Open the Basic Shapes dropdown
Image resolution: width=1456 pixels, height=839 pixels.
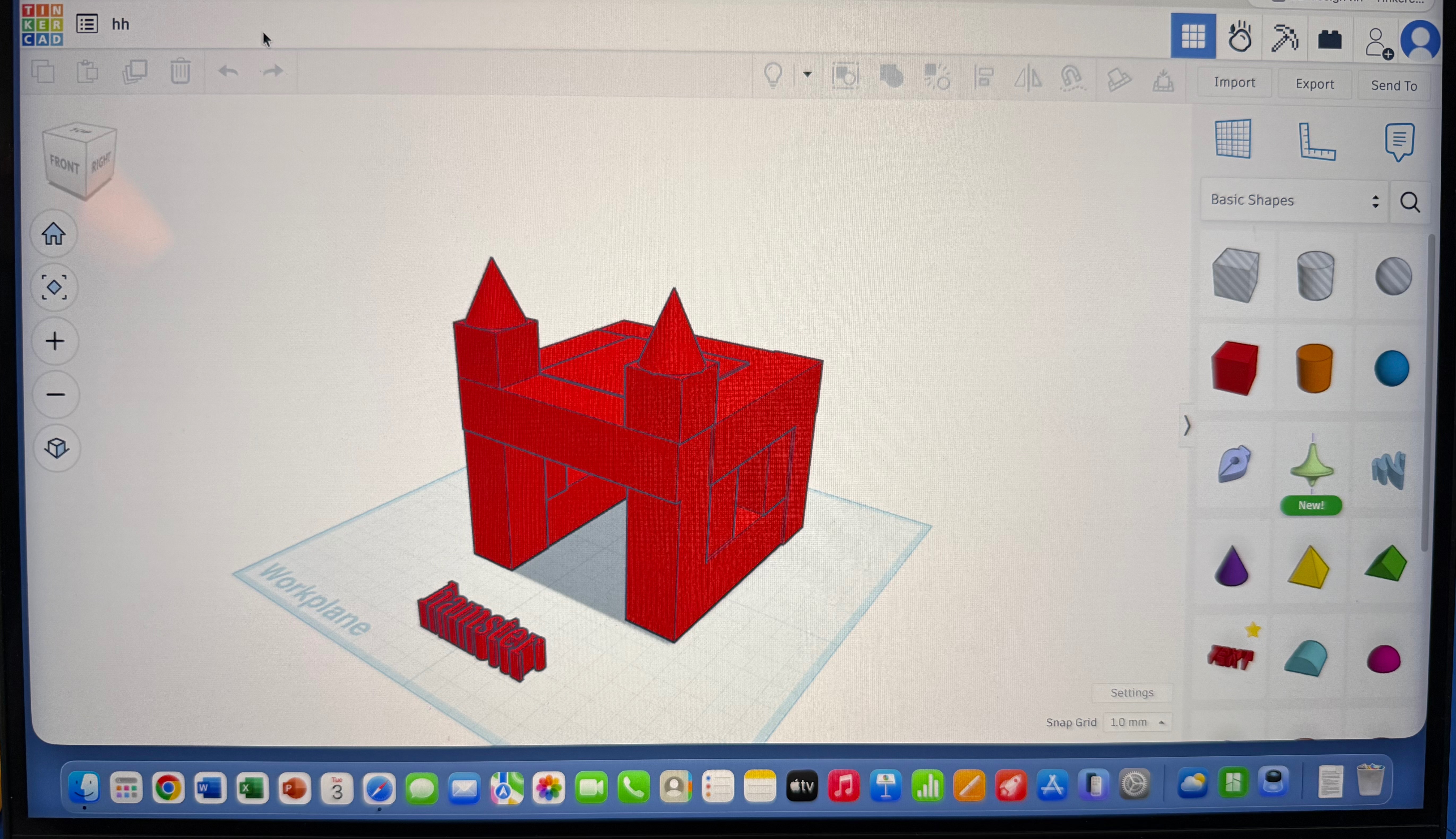coord(1294,200)
